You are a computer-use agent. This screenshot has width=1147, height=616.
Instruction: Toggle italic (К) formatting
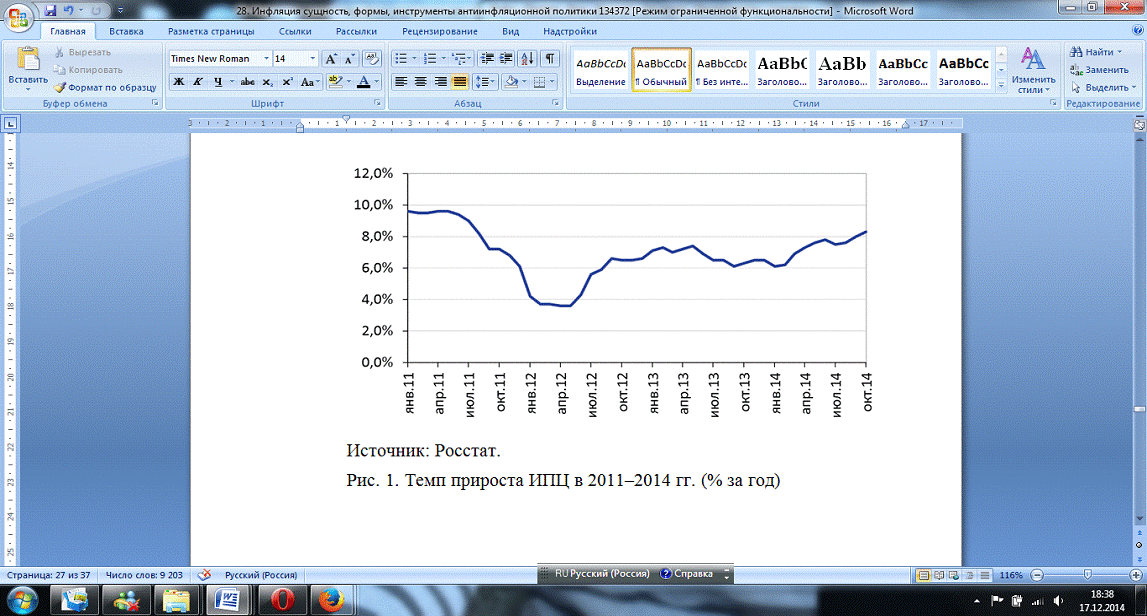point(198,82)
